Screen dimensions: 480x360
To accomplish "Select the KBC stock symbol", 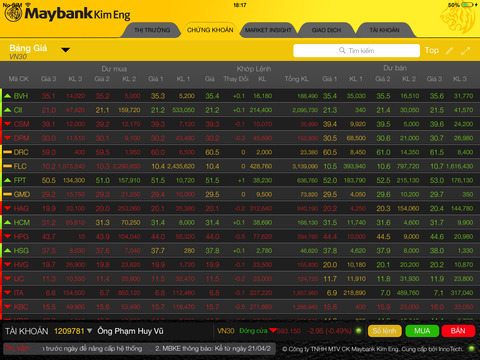I will [21, 307].
